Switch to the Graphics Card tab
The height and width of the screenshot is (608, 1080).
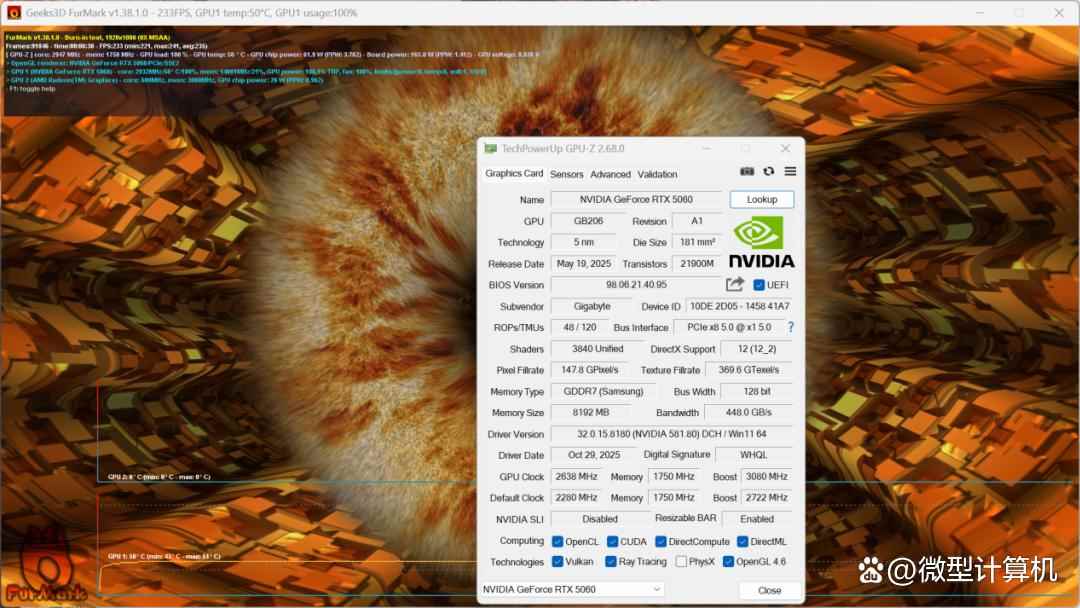point(514,174)
